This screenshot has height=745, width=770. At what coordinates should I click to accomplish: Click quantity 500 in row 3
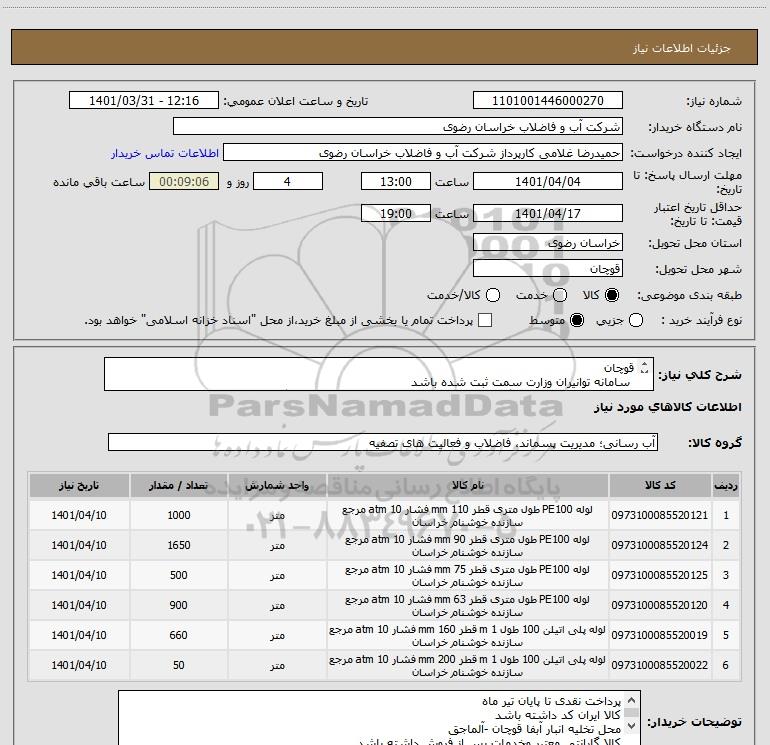point(179,575)
